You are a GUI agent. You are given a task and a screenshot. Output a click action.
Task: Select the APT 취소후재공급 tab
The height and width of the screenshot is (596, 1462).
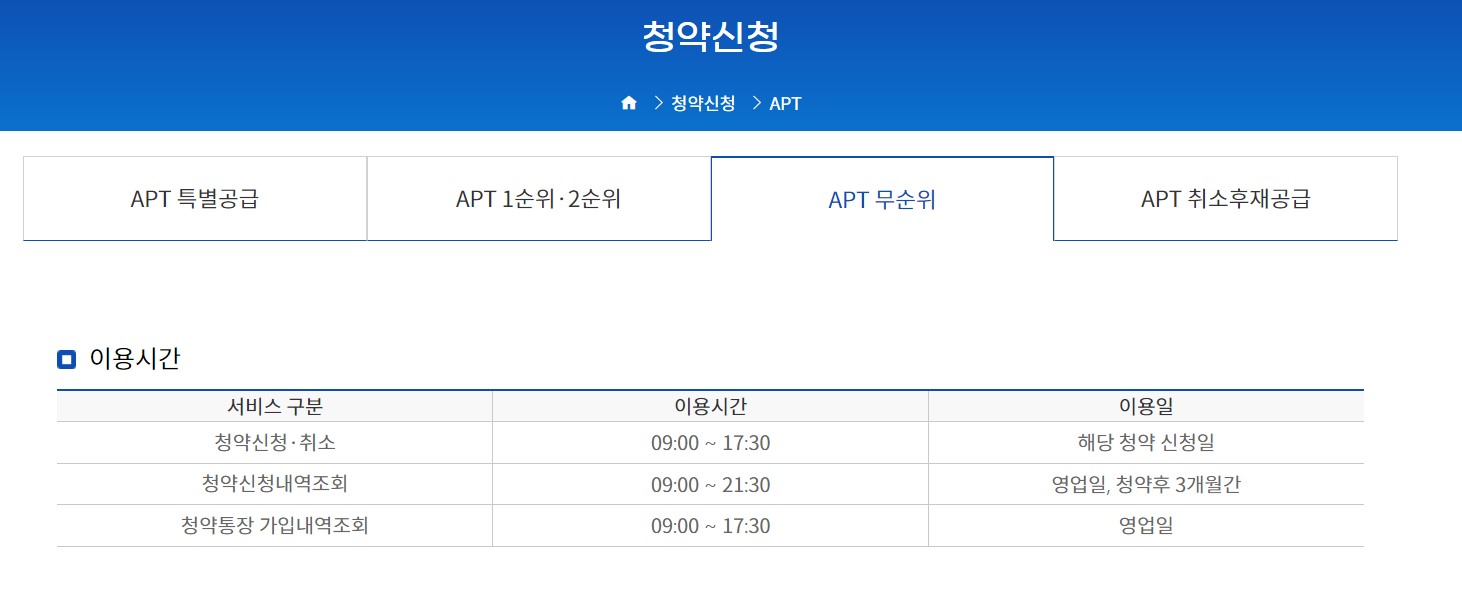coord(1225,198)
